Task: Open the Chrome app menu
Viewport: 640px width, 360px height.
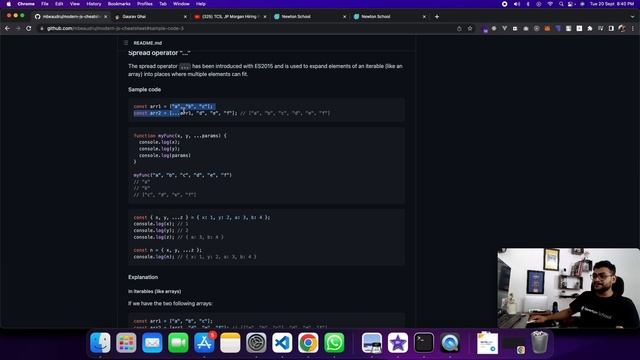Action: click(x=26, y=4)
